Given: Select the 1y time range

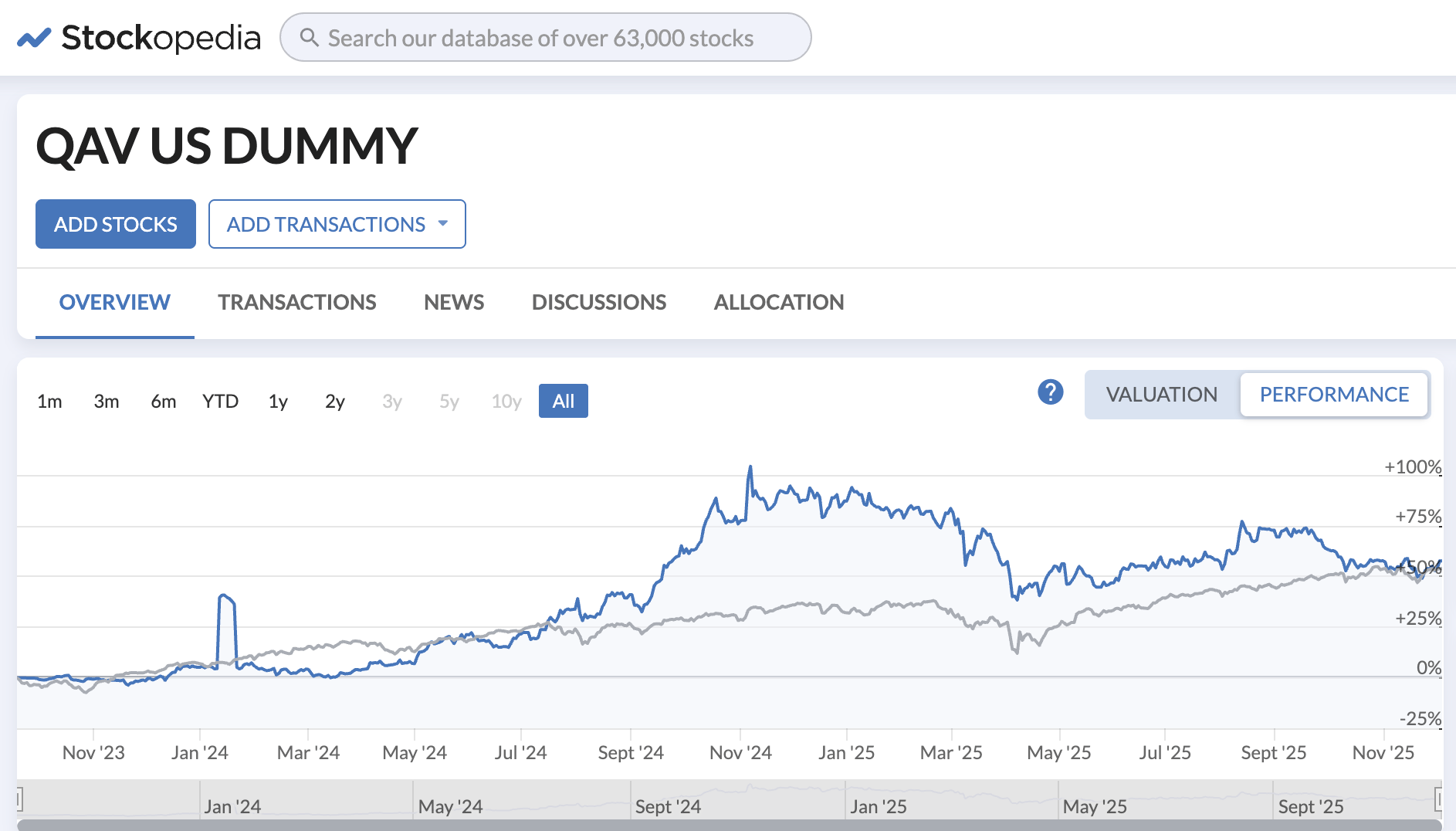Looking at the screenshot, I should 278,401.
